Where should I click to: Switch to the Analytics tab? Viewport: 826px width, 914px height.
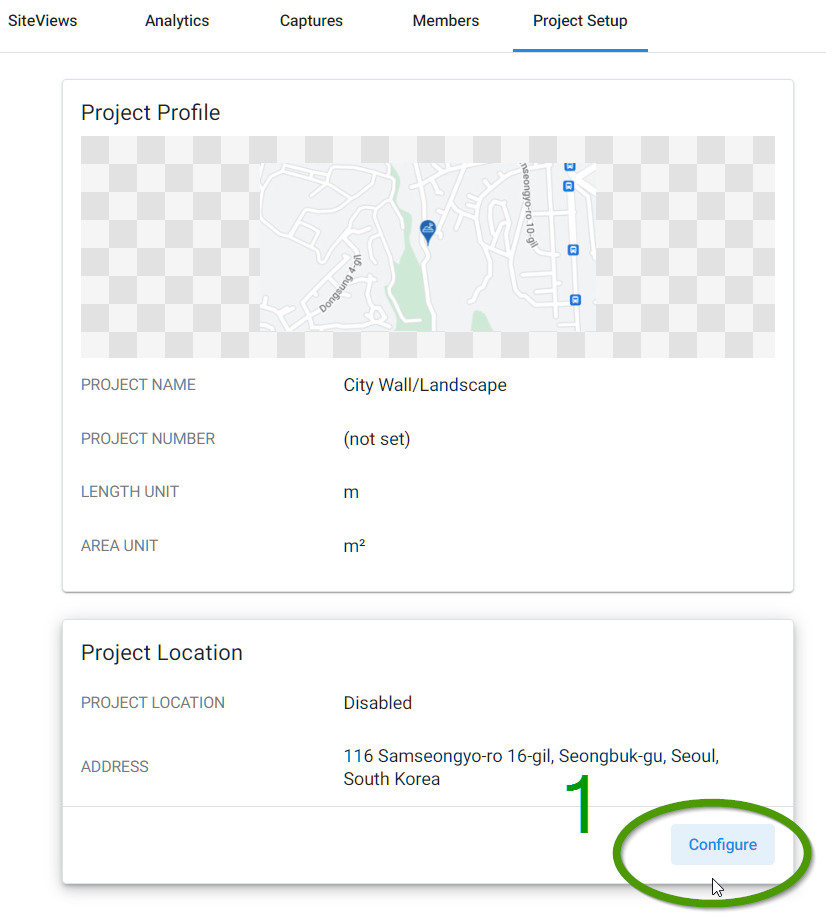pos(177,21)
